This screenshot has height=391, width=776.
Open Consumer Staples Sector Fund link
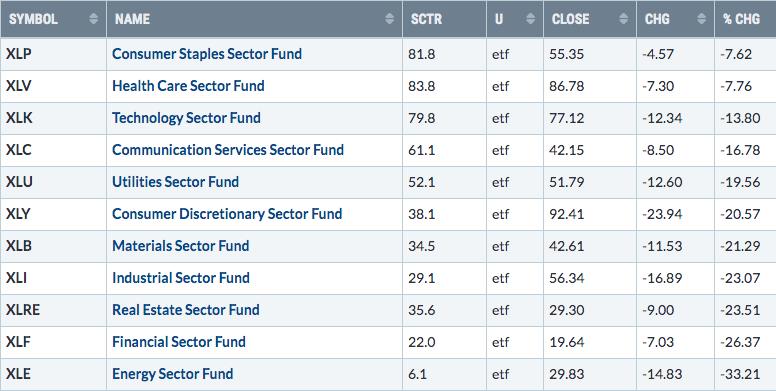coord(207,53)
